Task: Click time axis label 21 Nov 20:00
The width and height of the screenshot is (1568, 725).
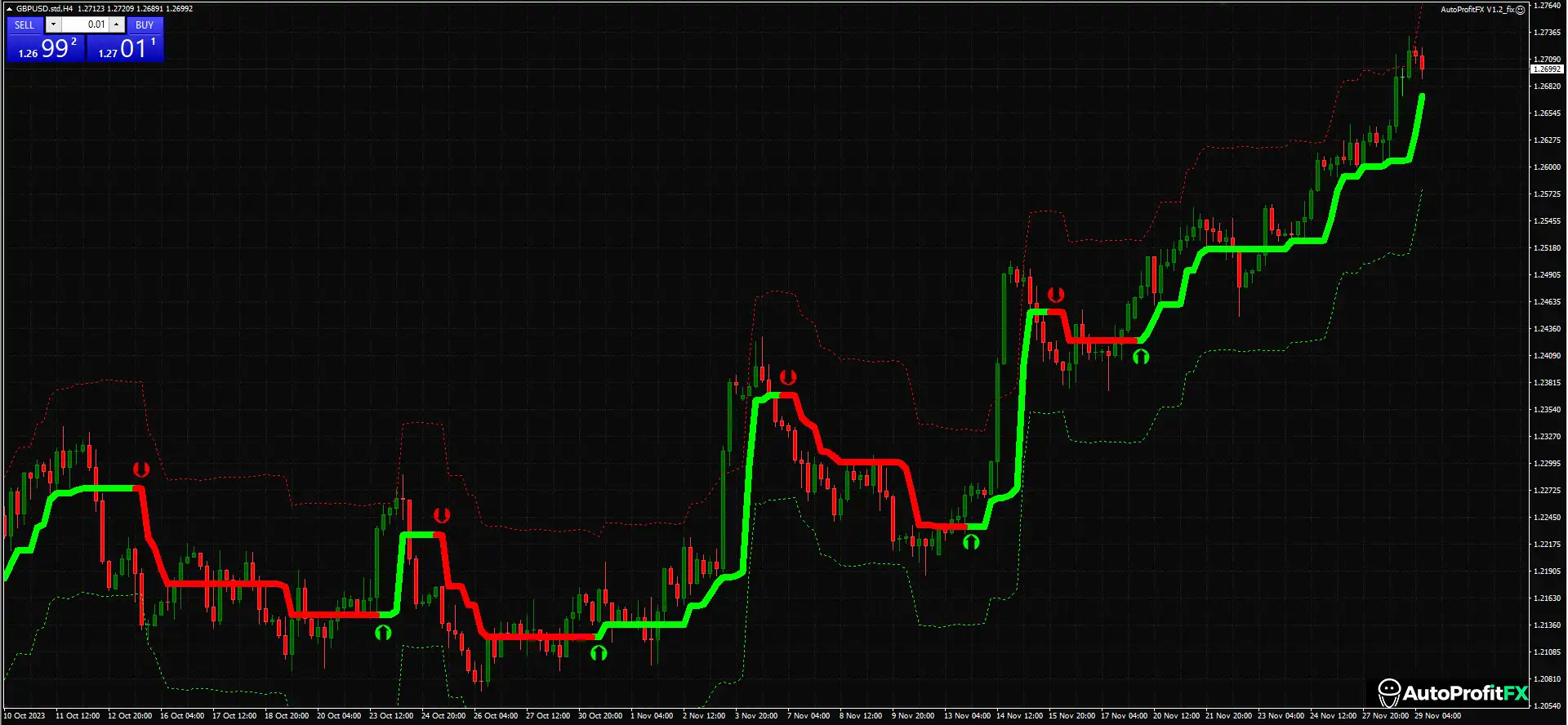Action: [x=1228, y=716]
